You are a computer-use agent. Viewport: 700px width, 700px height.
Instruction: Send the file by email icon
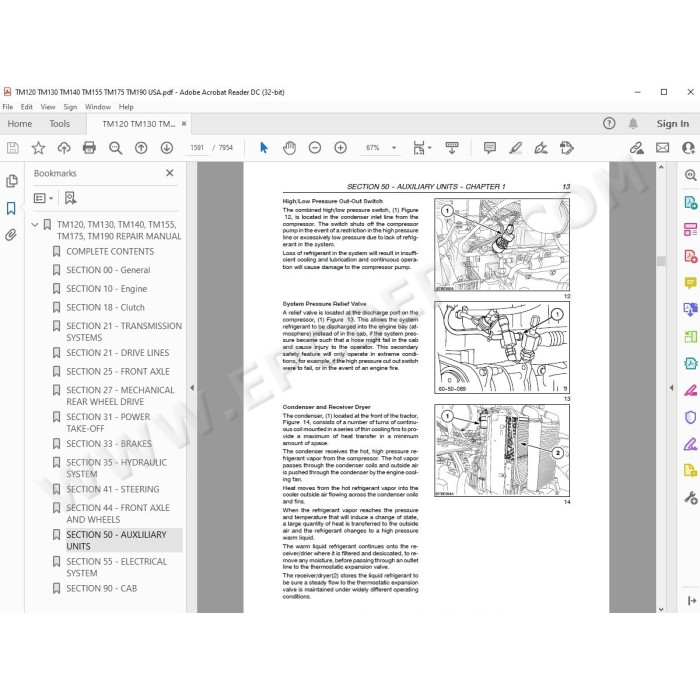click(662, 148)
